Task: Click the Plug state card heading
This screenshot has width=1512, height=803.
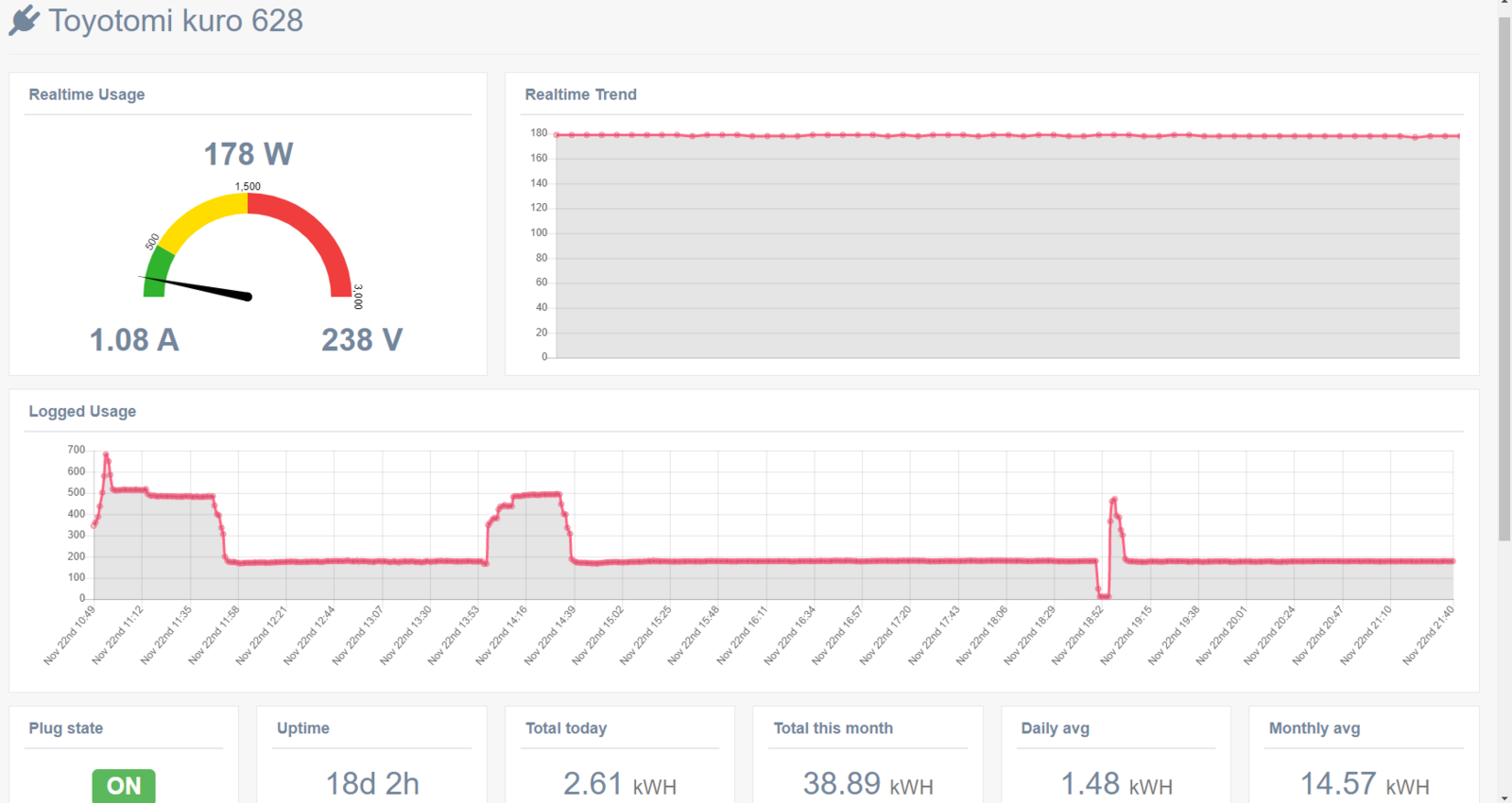Action: point(66,728)
